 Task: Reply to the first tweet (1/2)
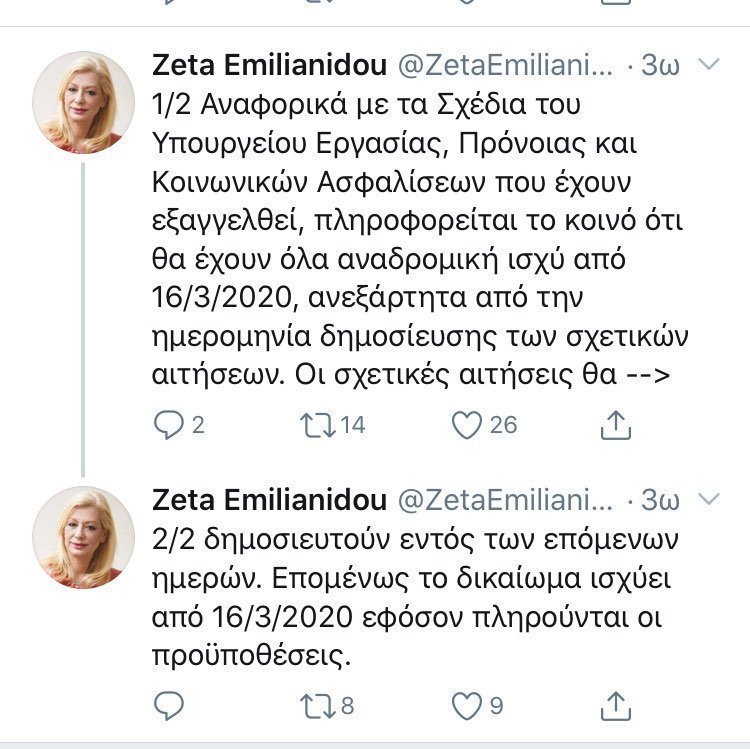(x=168, y=425)
